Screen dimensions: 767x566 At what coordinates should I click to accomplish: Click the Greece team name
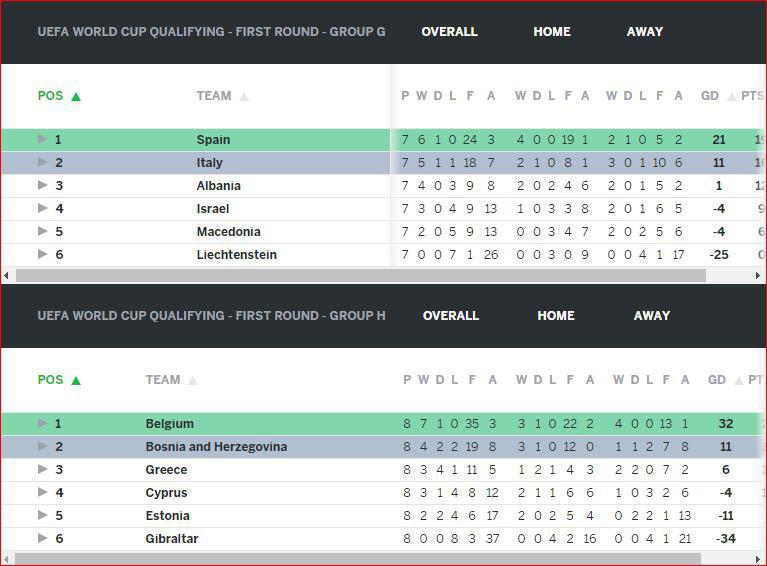point(166,470)
